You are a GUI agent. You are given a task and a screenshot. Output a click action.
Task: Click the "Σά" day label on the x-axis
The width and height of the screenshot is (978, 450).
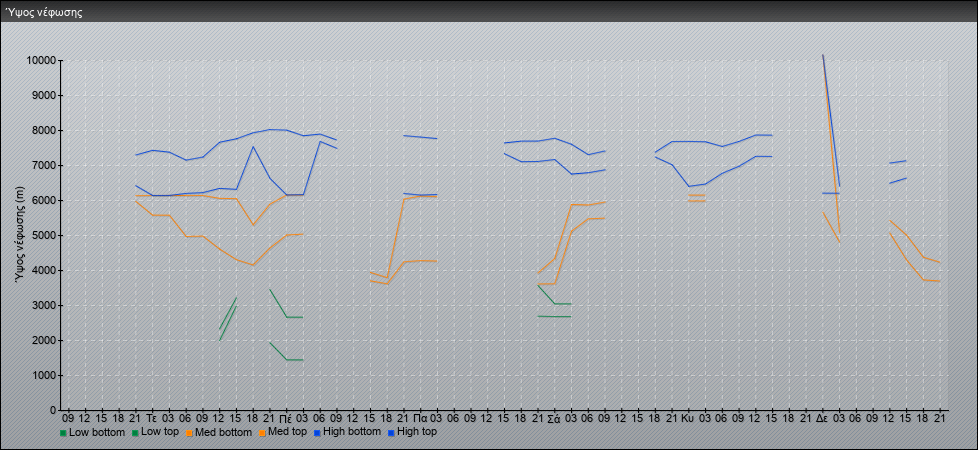click(x=554, y=418)
